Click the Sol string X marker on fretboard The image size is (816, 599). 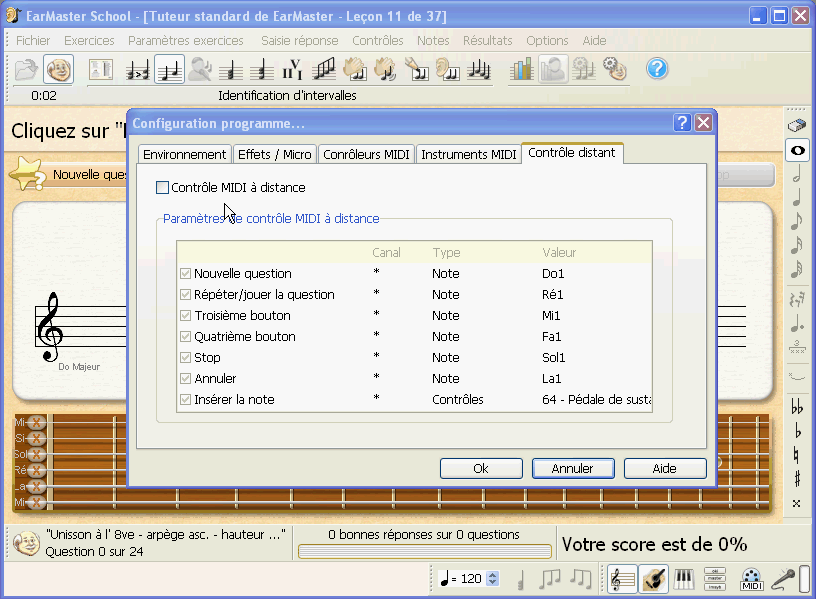36,454
